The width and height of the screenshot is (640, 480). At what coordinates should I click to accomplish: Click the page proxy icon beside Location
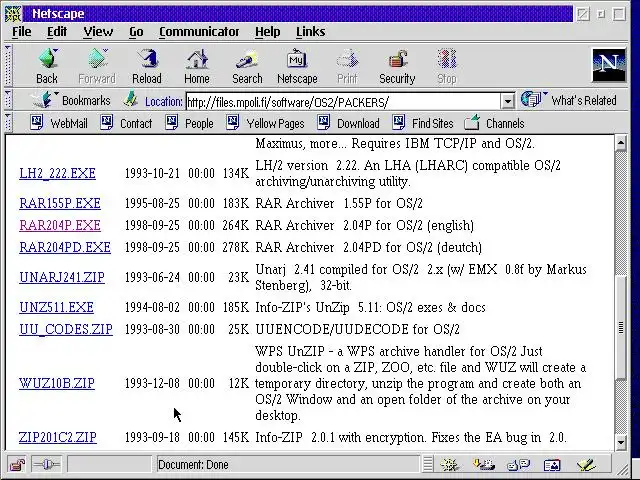pos(131,99)
